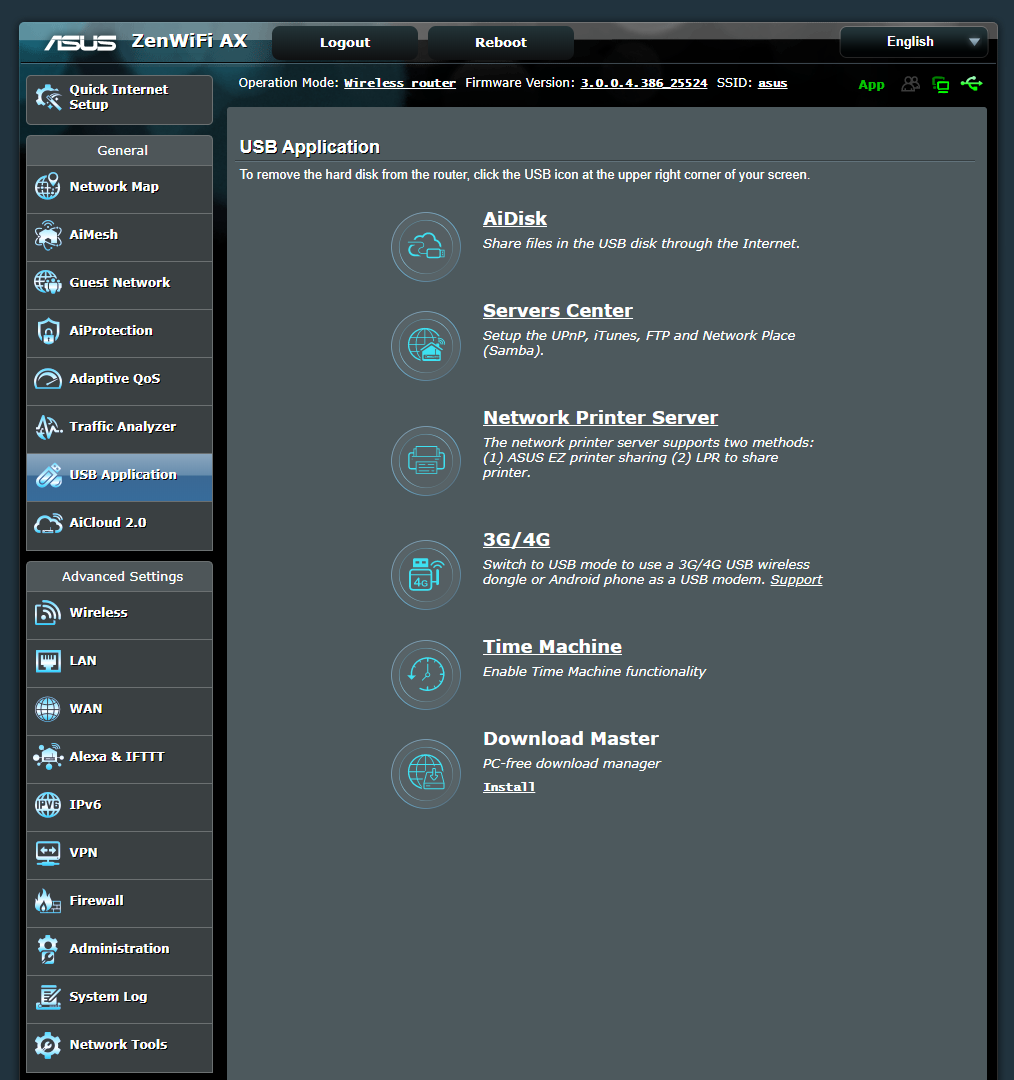This screenshot has width=1014, height=1080.
Task: Click the 3G/4G dongle icon
Action: point(426,574)
